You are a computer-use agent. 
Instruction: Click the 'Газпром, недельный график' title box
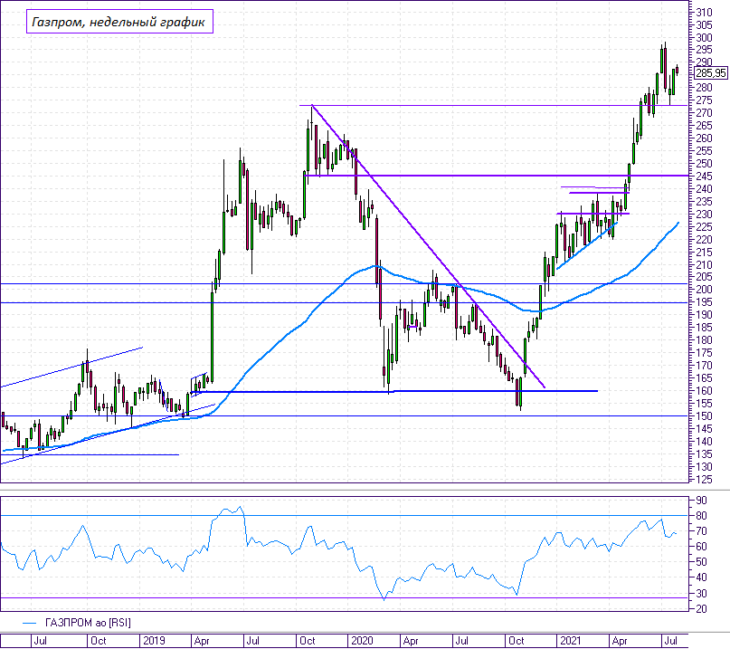pos(120,21)
